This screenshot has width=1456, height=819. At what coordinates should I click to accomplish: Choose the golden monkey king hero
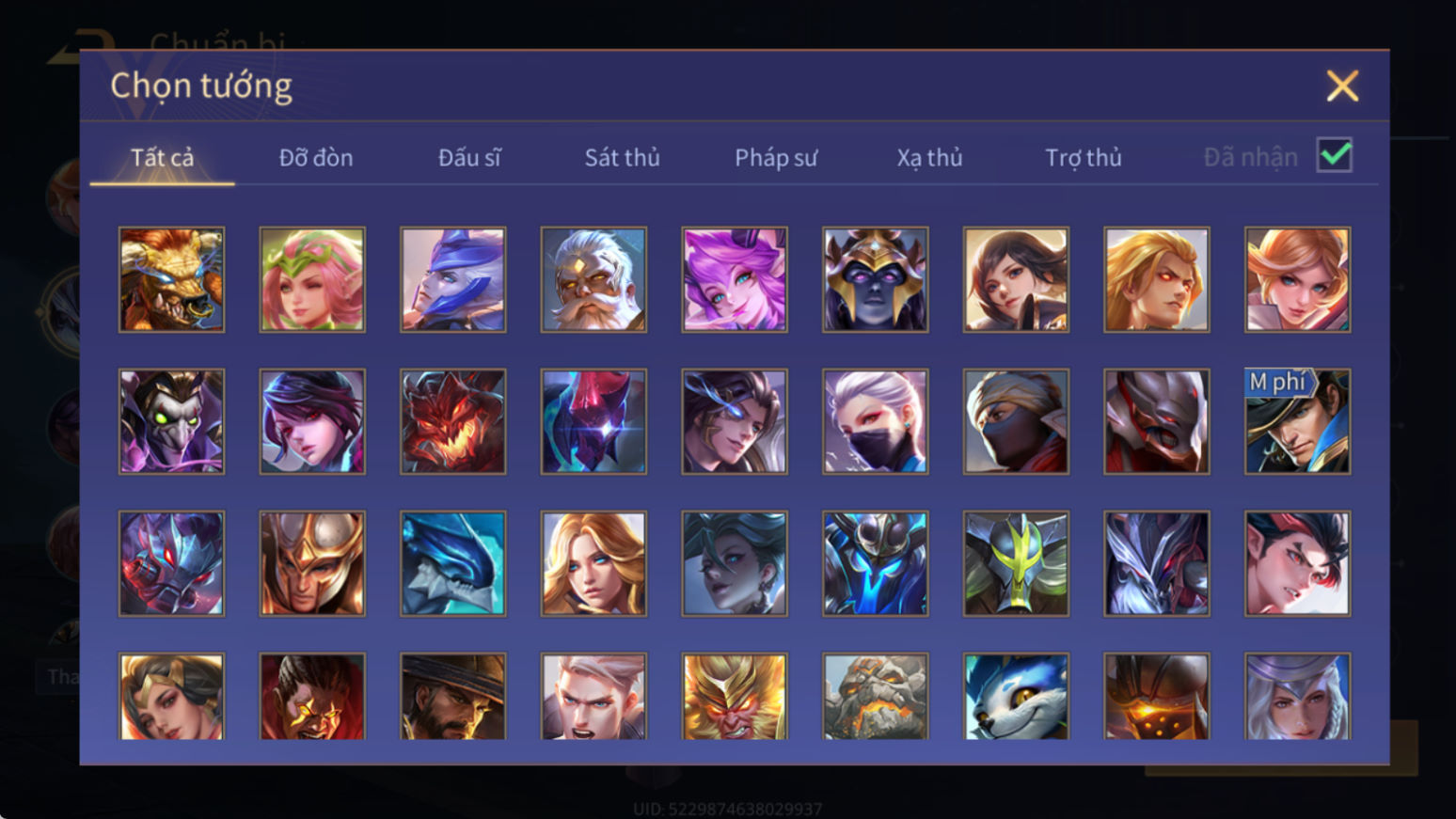coord(735,696)
